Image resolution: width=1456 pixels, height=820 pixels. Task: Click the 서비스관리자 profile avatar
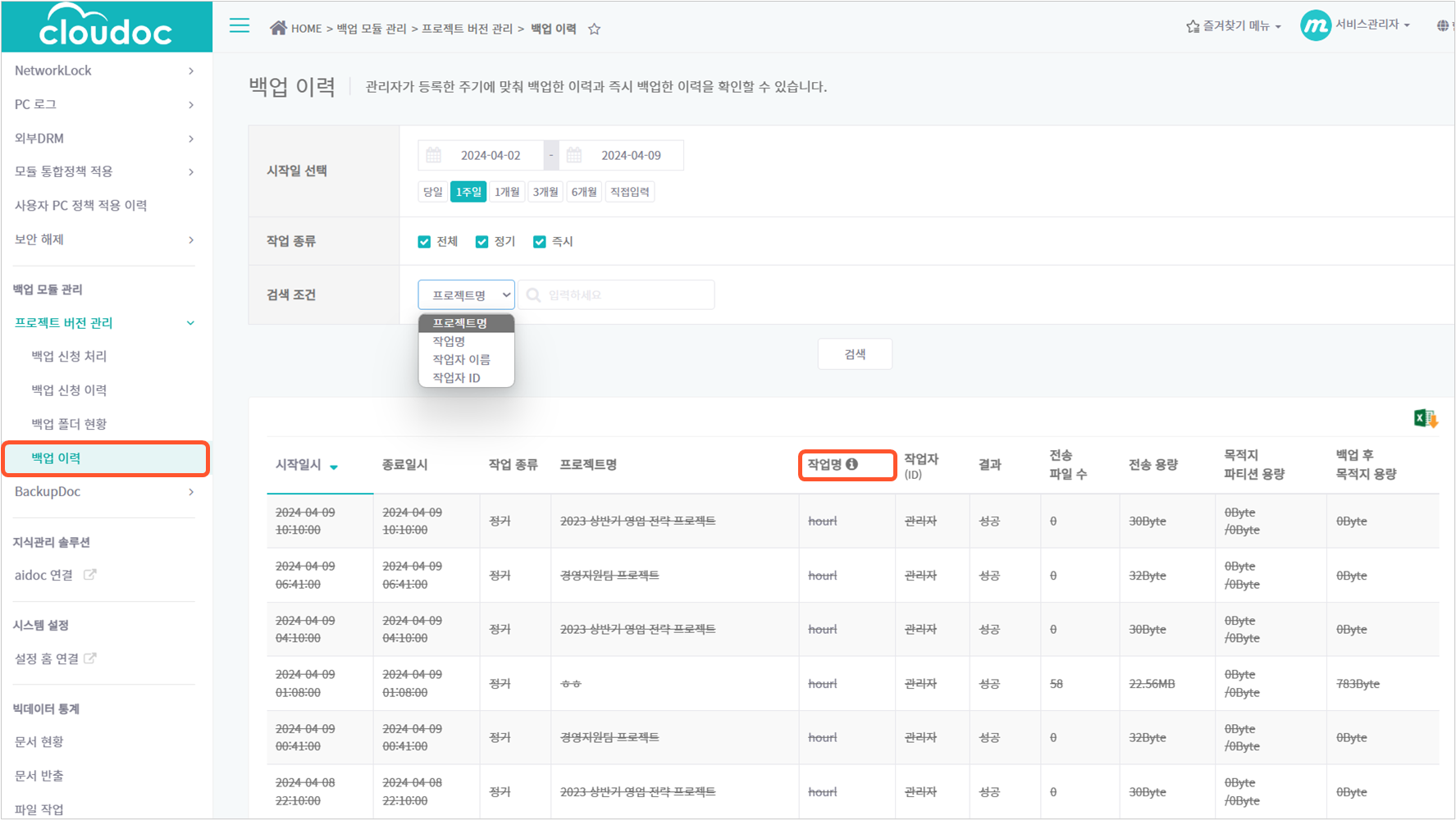[x=1316, y=25]
